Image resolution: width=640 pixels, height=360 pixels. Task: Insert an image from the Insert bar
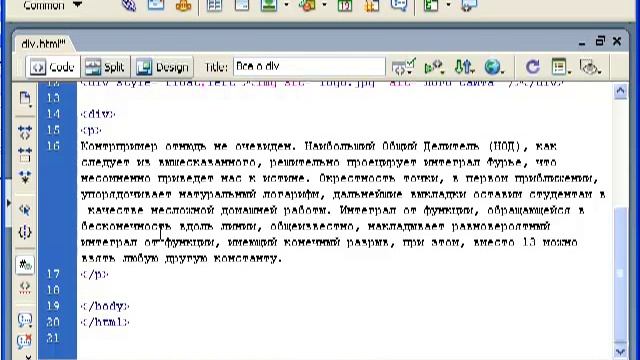(269, 5)
